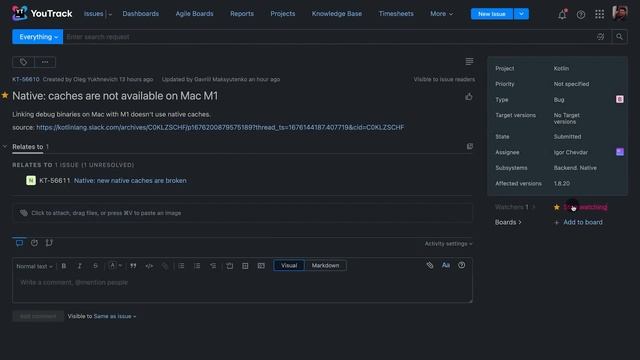Apply italic formatting in comment editor
The height and width of the screenshot is (360, 640).
(80, 266)
